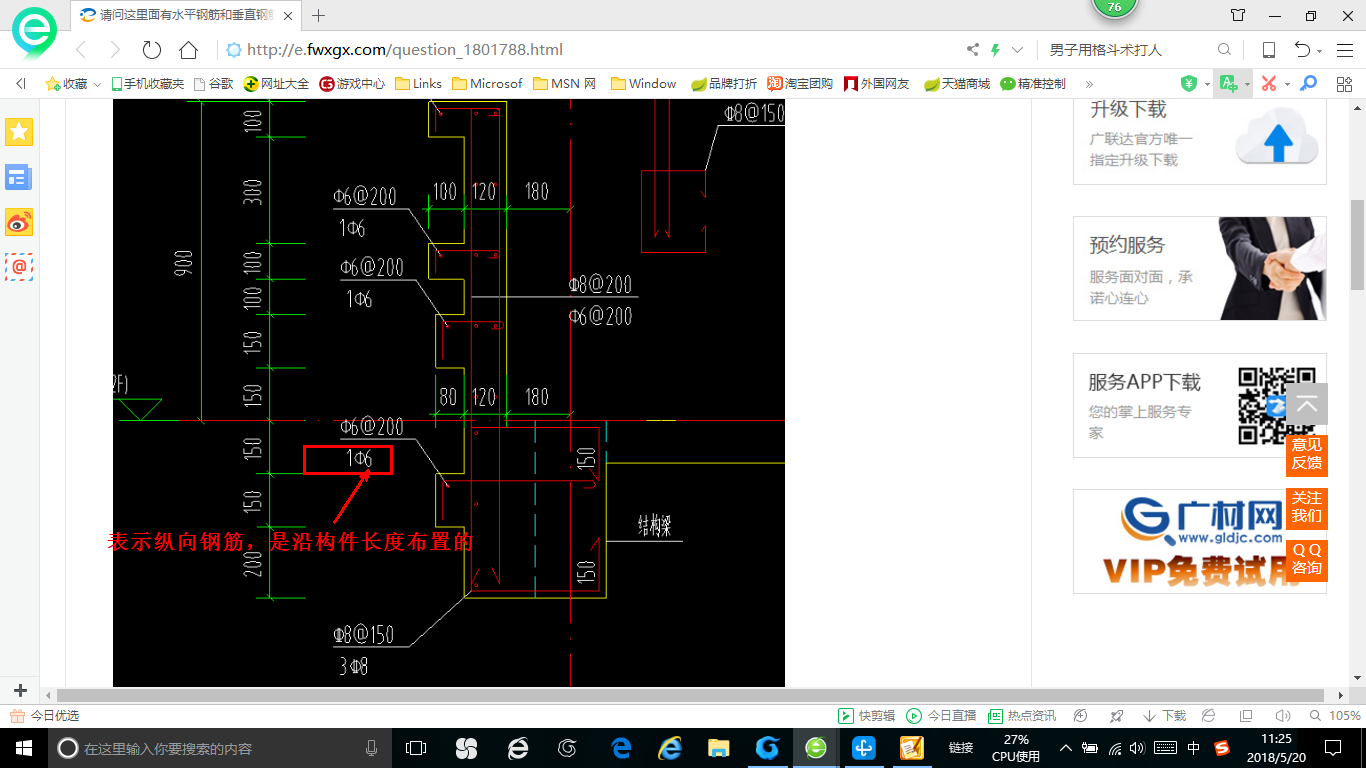Click back-to-top arrow button
The image size is (1366, 768).
coord(1307,404)
